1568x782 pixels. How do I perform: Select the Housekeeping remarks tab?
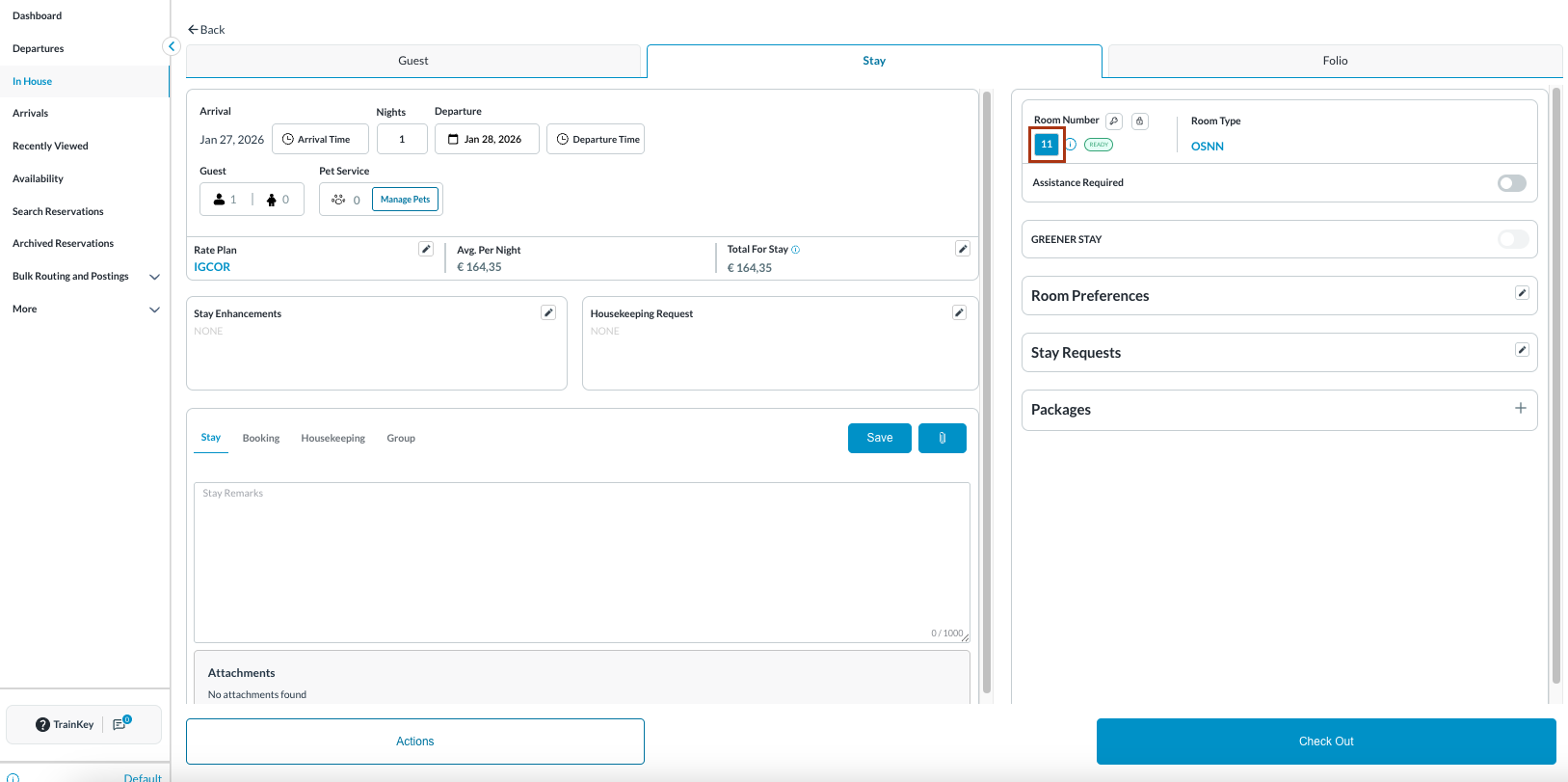click(332, 439)
